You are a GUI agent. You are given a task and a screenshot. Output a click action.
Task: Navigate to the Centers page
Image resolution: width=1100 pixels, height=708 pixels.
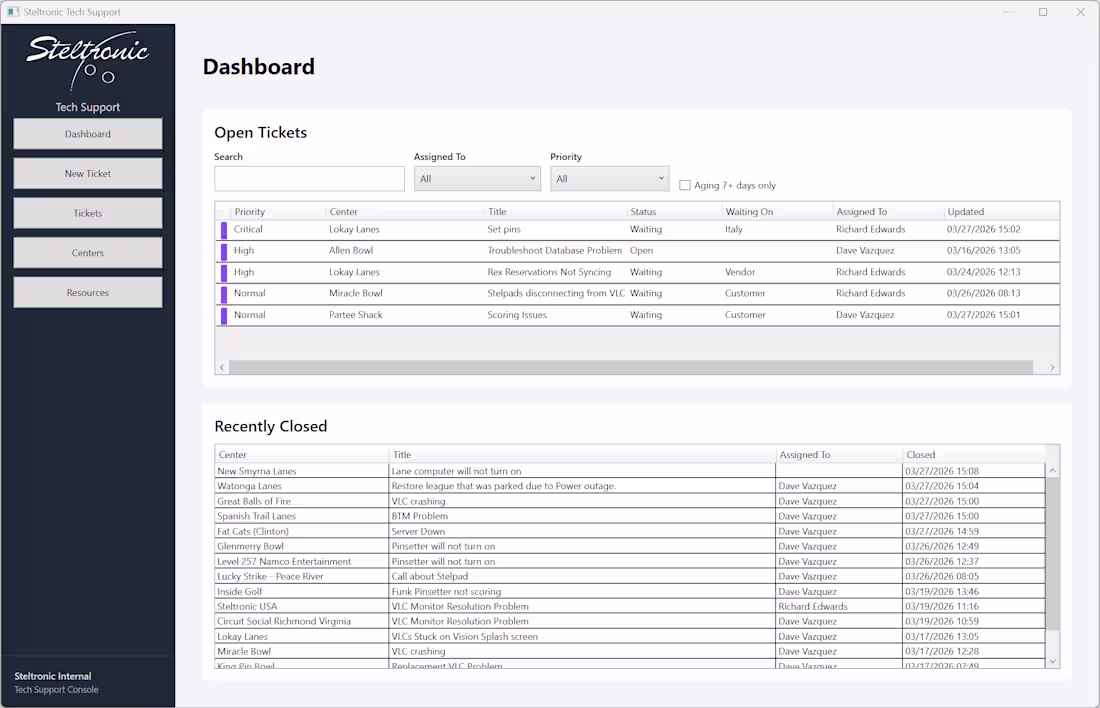pos(87,253)
